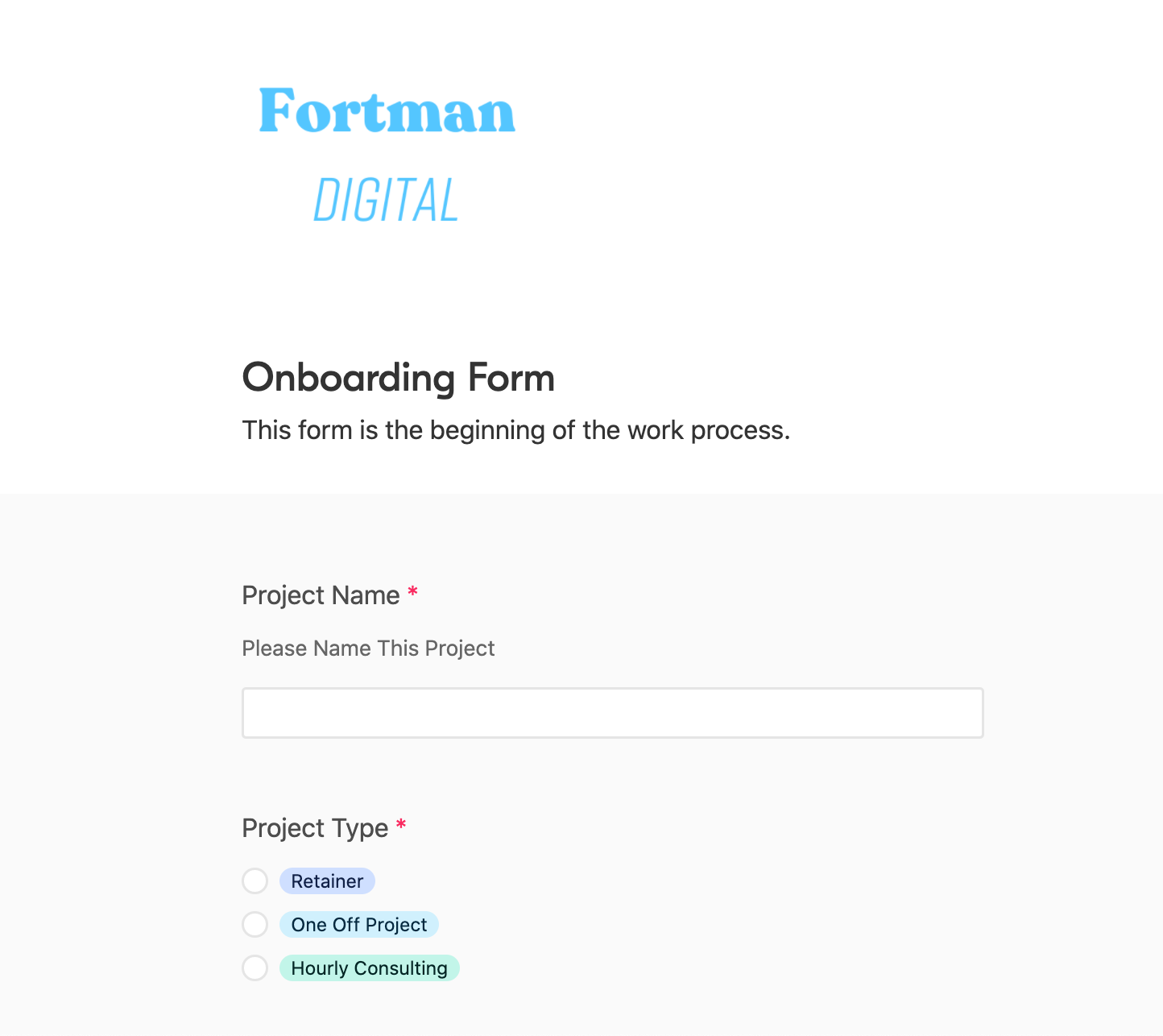Click the Project Type field label
The image size is (1163, 1036).
click(315, 828)
